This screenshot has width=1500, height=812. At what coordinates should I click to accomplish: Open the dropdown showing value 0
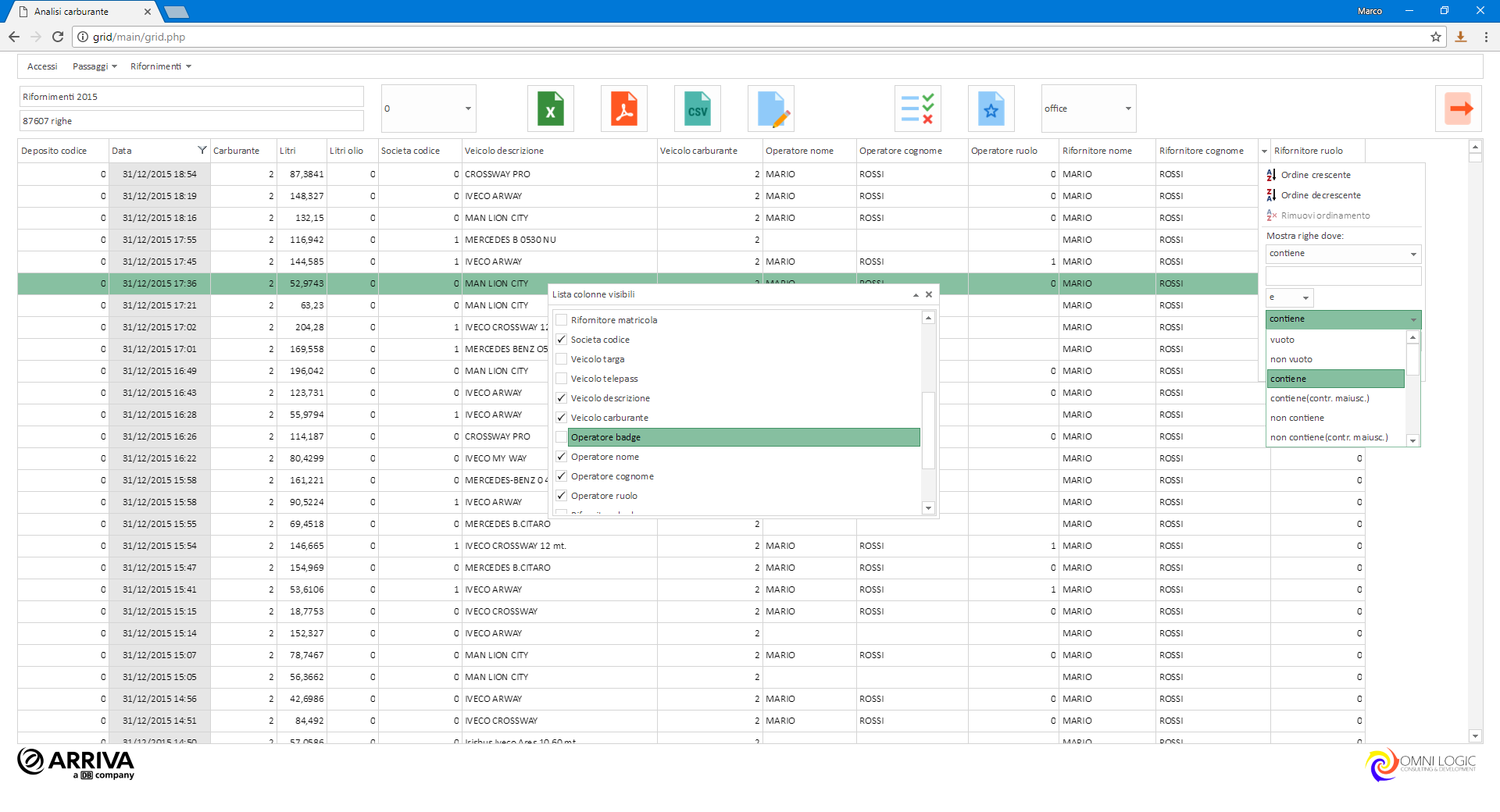pos(428,109)
